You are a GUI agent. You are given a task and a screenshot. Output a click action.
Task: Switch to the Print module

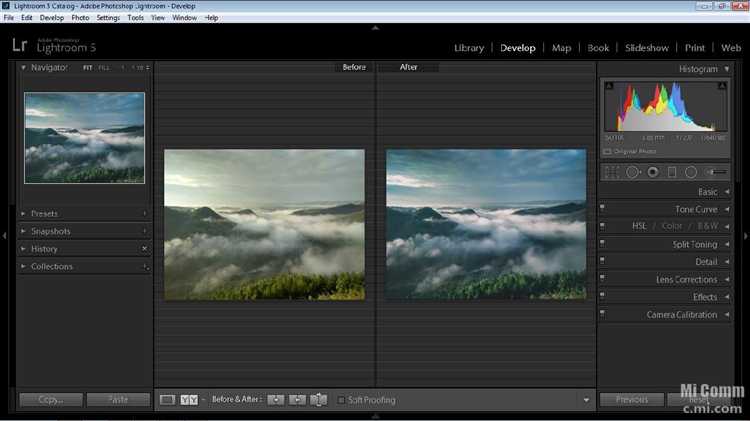pos(695,48)
